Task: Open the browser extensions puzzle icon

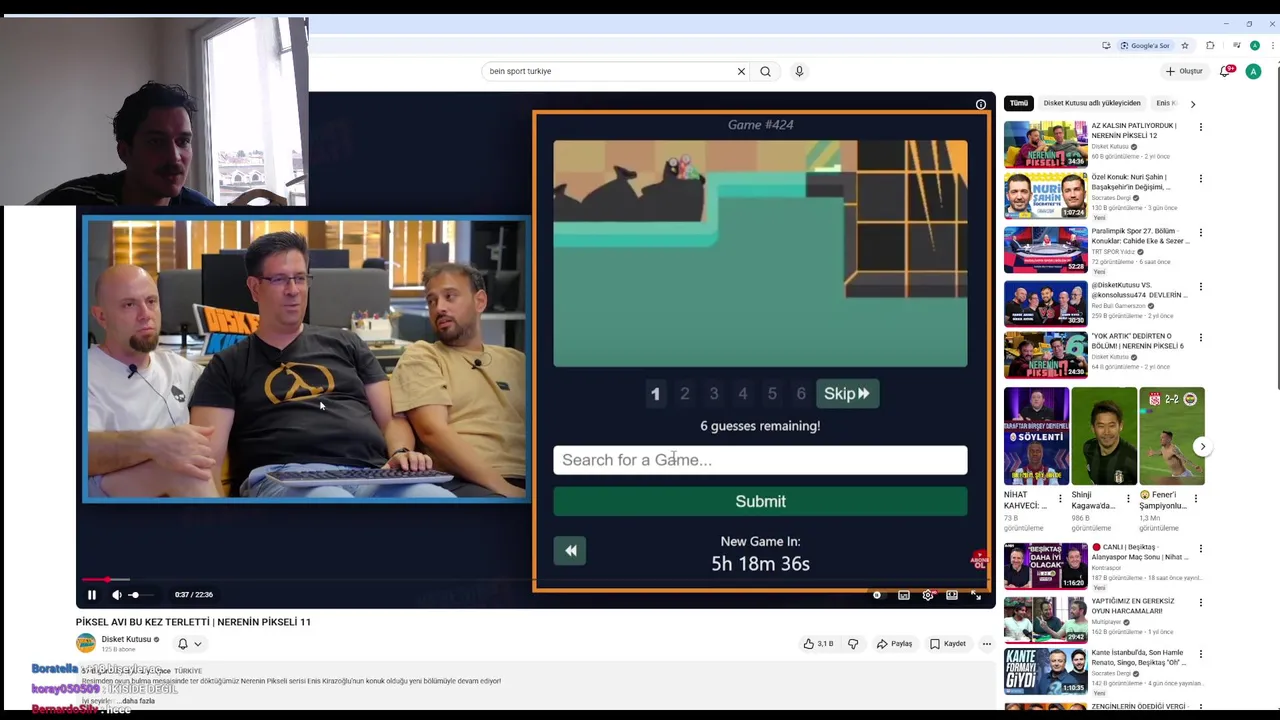Action: pyautogui.click(x=1210, y=45)
